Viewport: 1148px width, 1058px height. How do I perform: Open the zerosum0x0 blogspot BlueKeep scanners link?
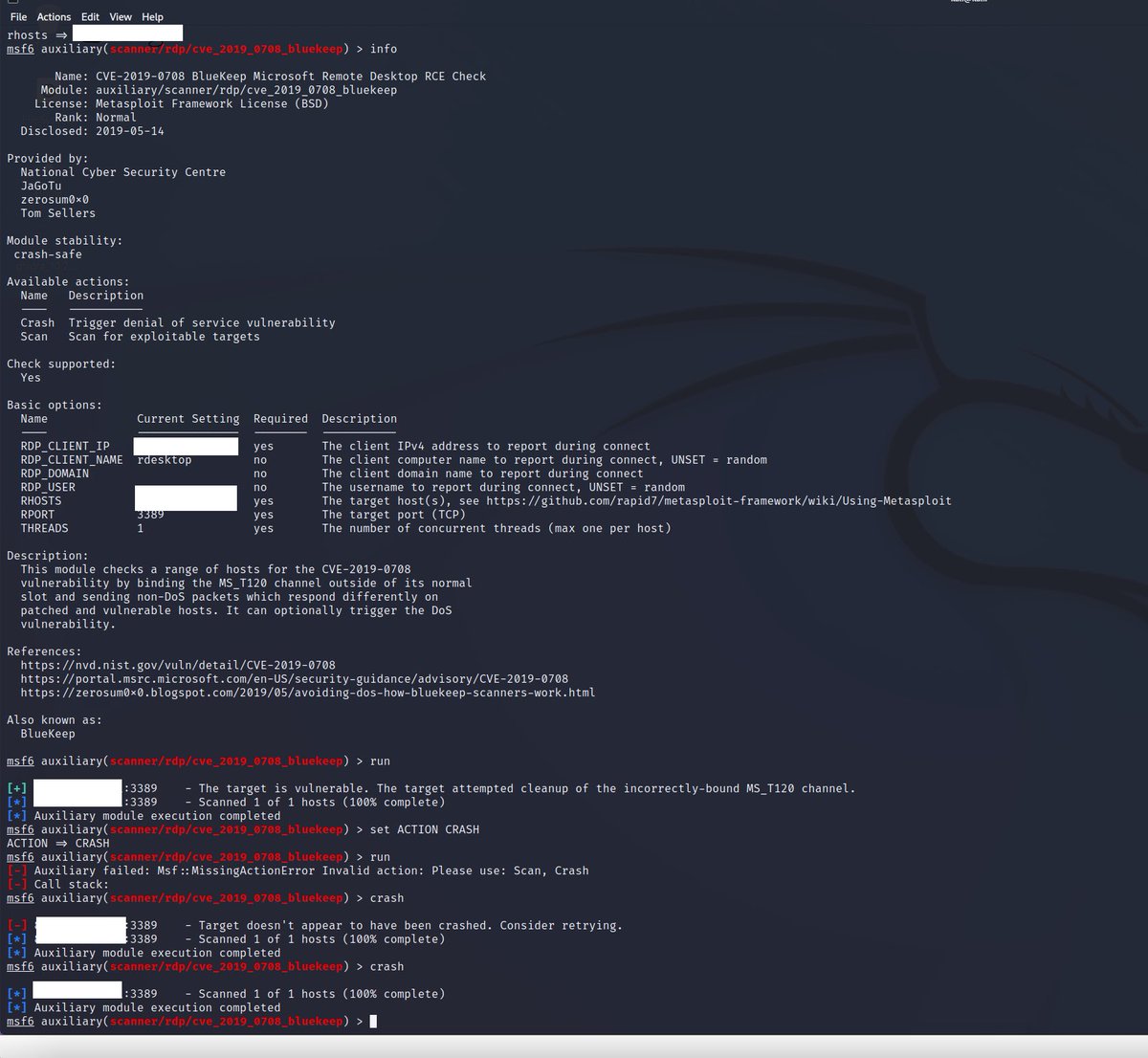(x=308, y=693)
